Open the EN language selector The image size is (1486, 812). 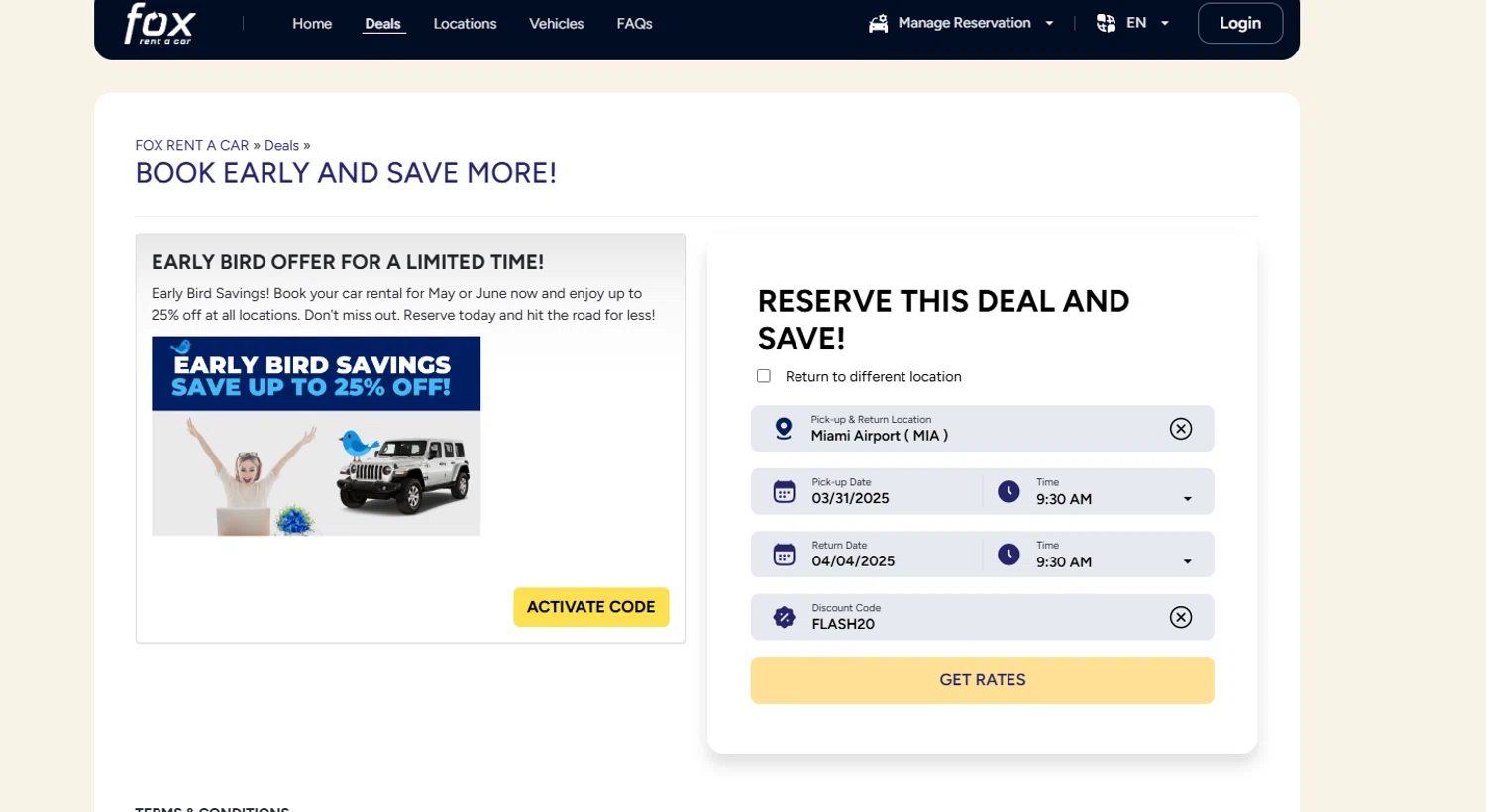point(1134,23)
